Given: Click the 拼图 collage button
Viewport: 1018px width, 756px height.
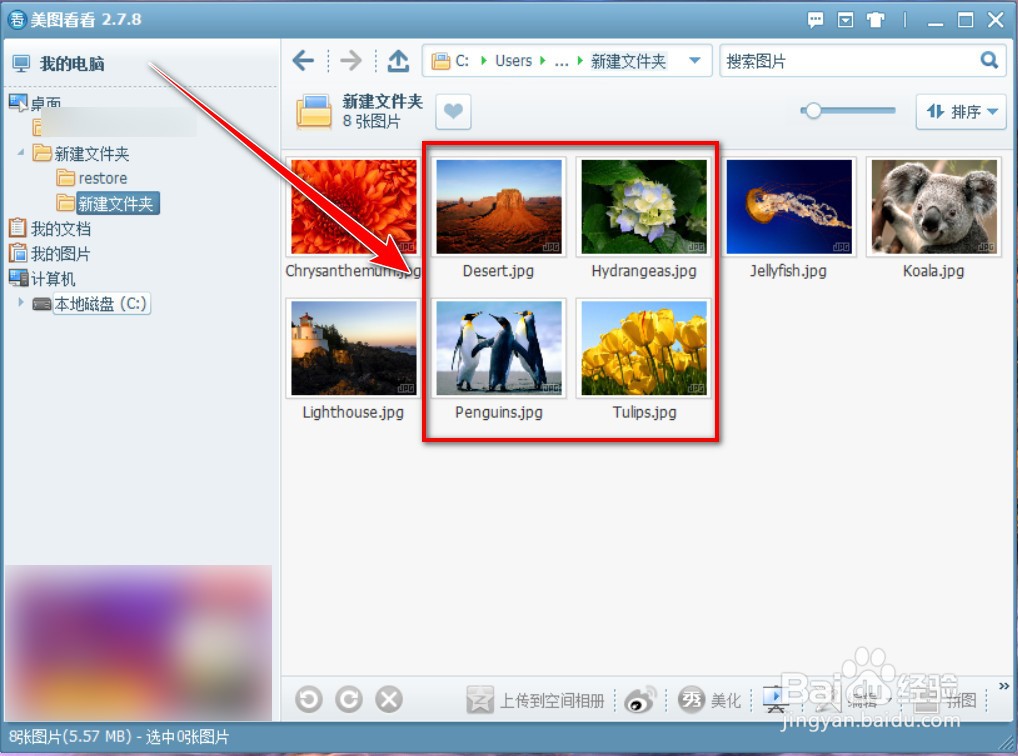Looking at the screenshot, I should click(x=947, y=700).
